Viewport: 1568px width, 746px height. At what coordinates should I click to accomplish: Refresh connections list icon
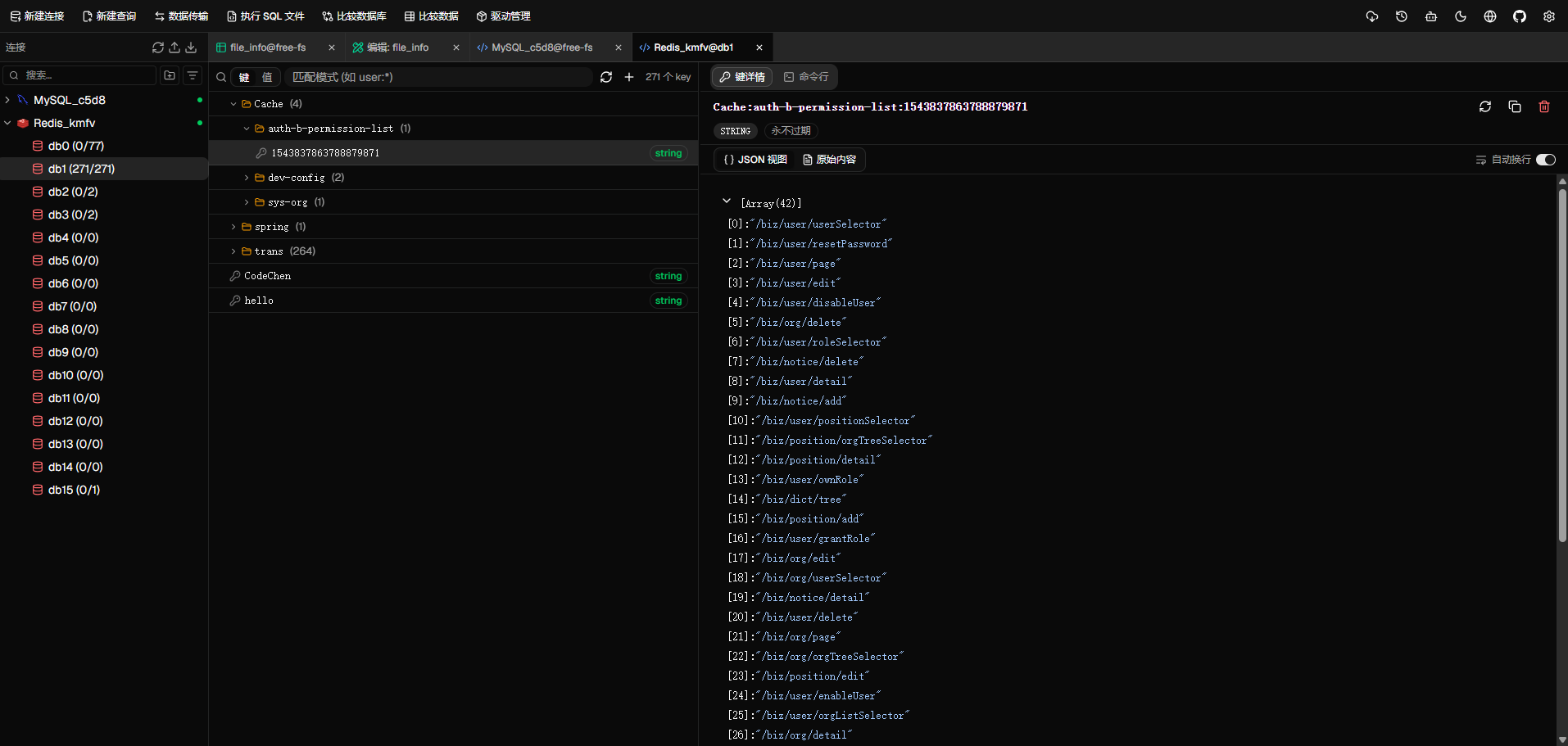(158, 47)
